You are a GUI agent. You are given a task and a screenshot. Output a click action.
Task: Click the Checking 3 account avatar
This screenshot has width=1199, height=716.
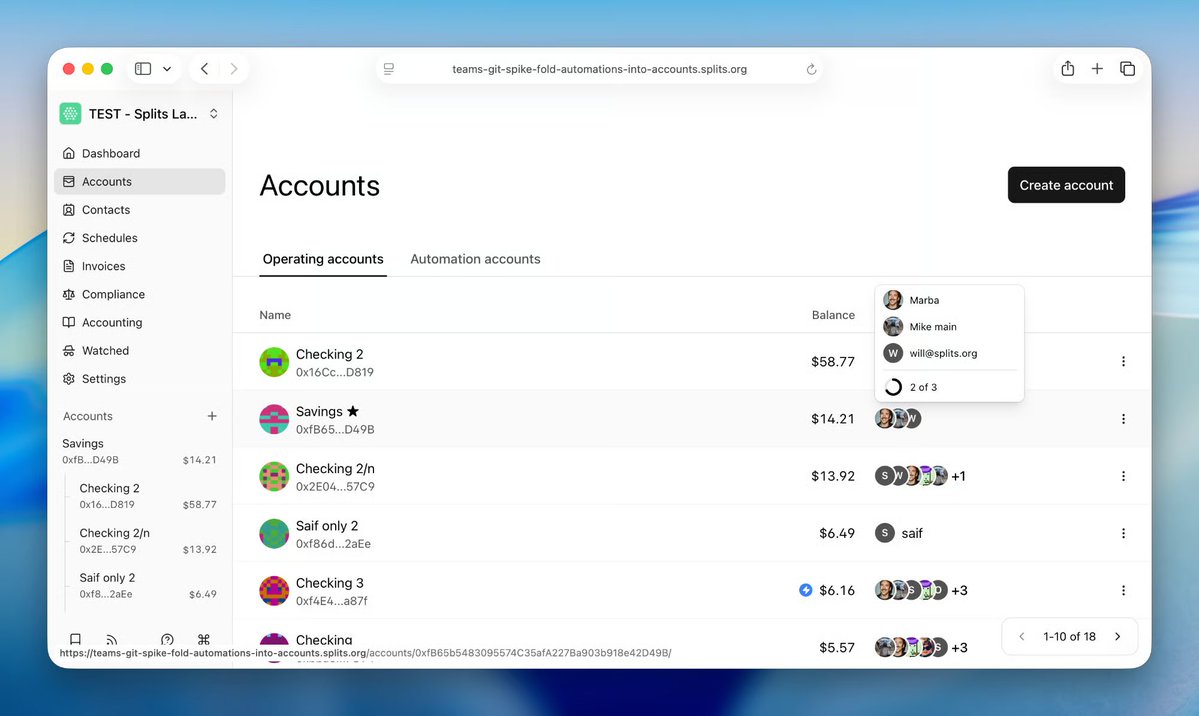click(x=274, y=591)
